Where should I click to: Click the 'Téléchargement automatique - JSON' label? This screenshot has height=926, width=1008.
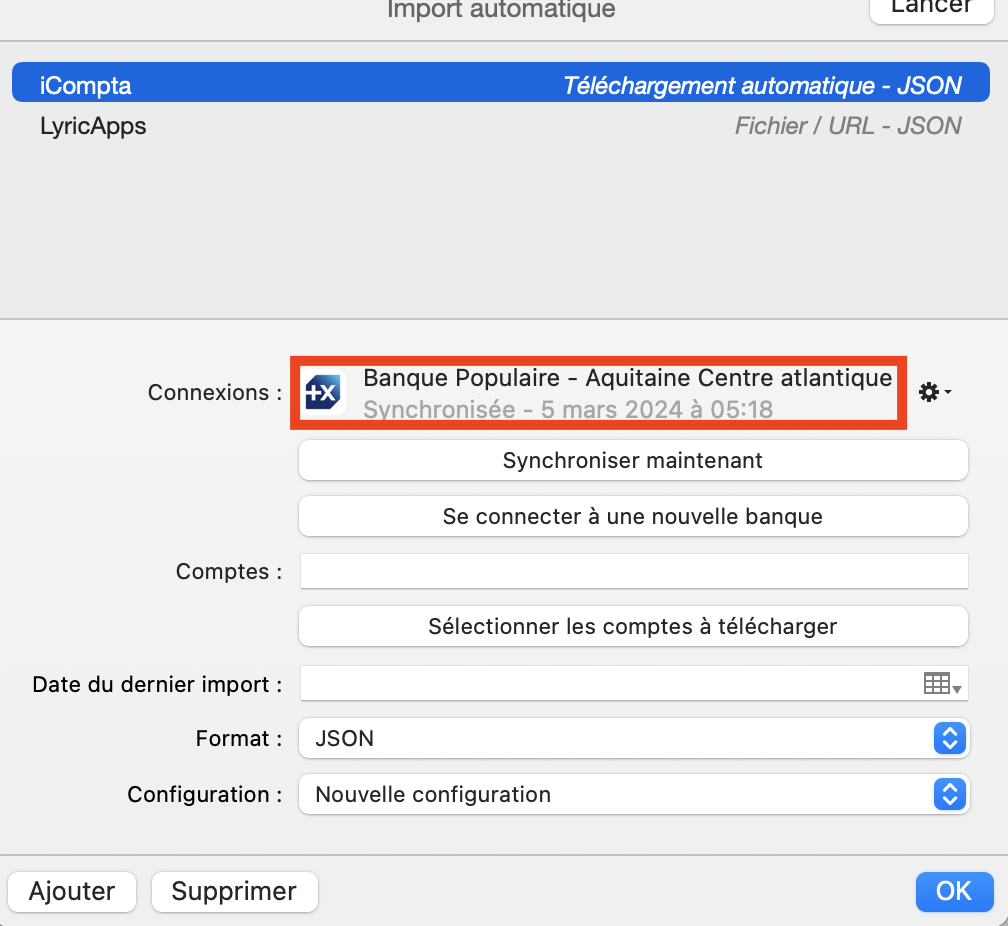click(x=762, y=86)
